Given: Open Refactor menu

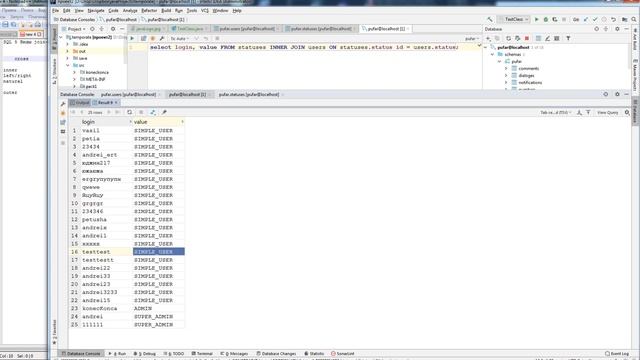Looking at the screenshot, I should click(x=149, y=11).
